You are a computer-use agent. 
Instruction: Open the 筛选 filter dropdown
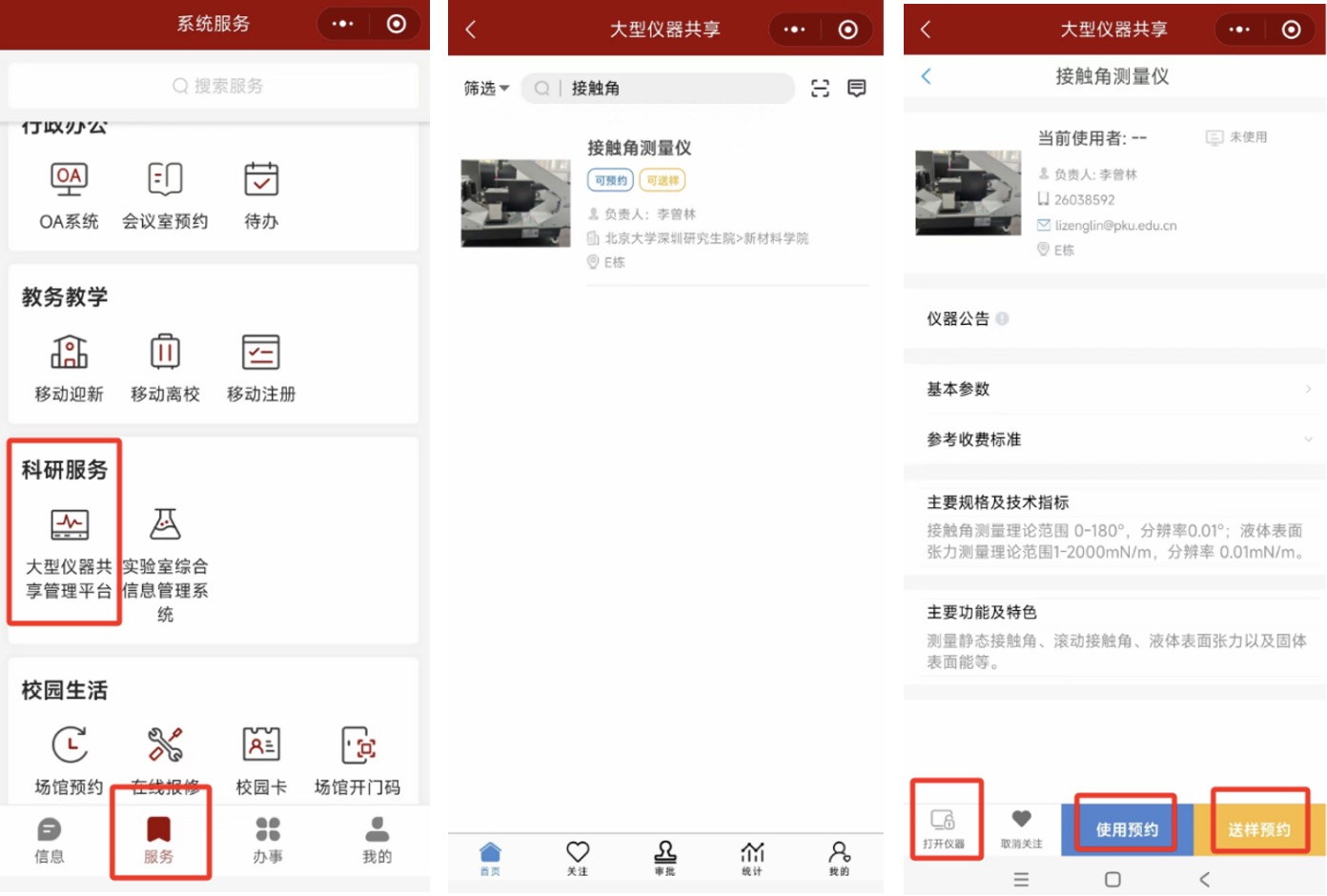[x=485, y=89]
